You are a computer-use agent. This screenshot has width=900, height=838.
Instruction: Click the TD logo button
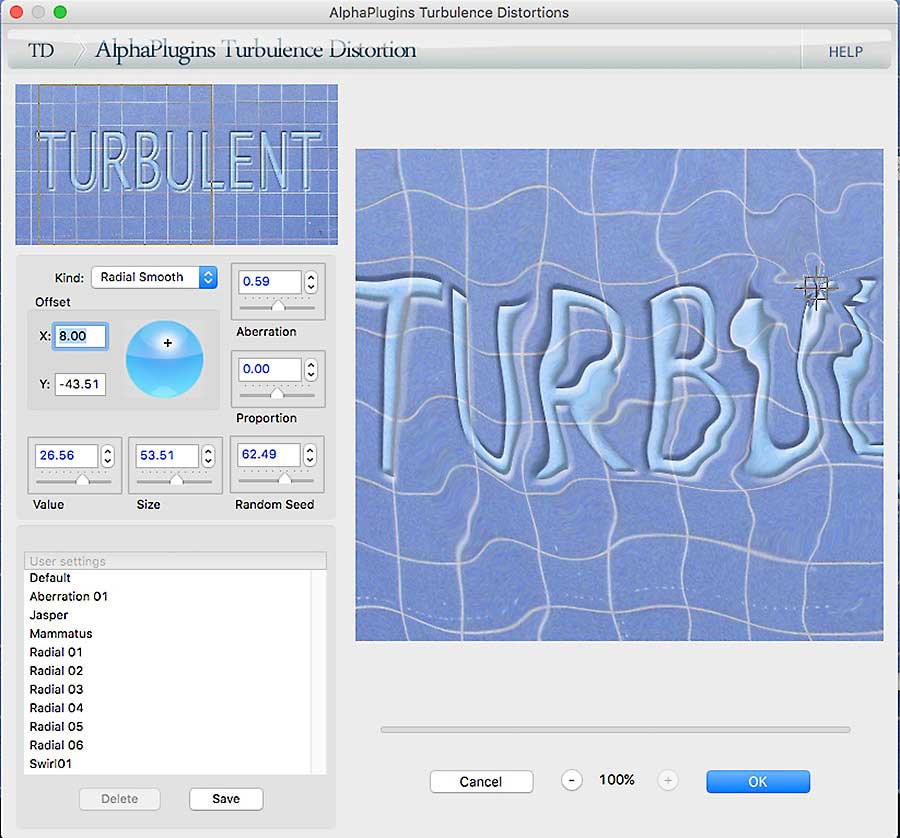[41, 50]
